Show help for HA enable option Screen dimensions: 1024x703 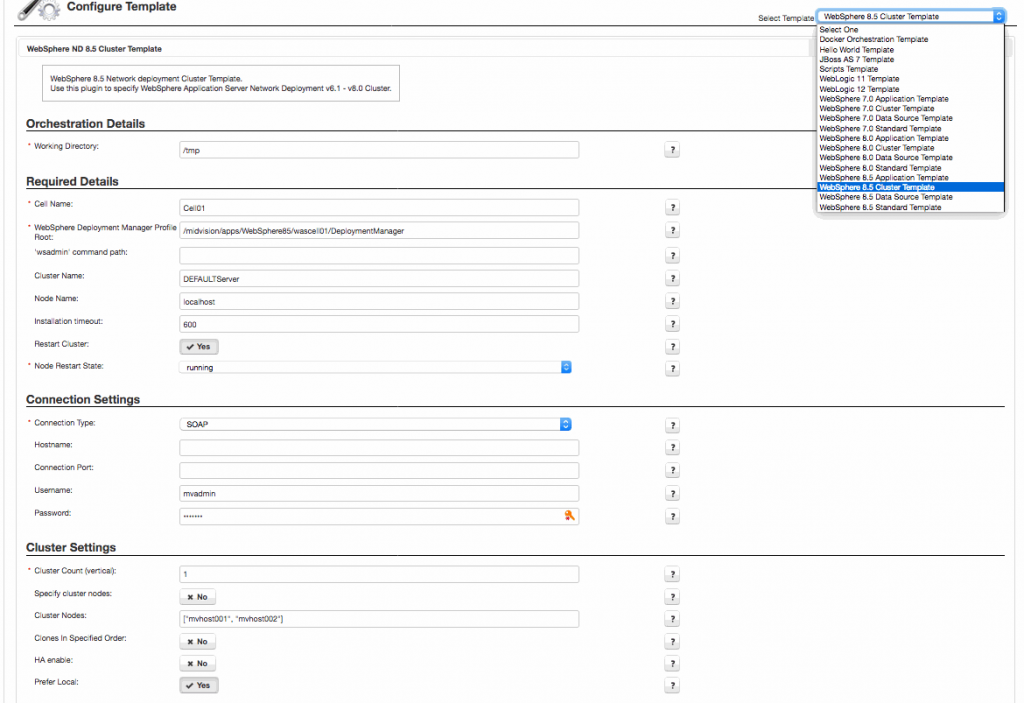(x=673, y=664)
